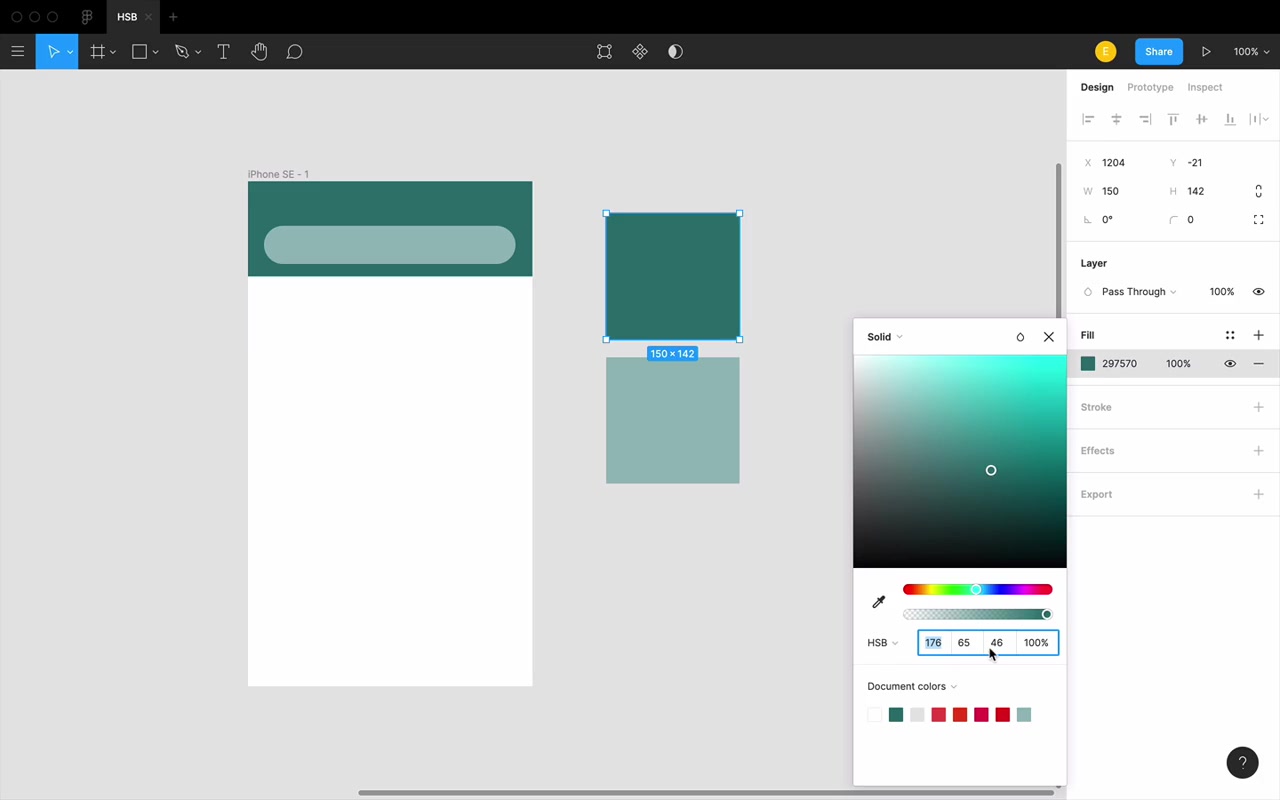This screenshot has width=1280, height=800.
Task: Click the user avatar E
Action: 1105,52
